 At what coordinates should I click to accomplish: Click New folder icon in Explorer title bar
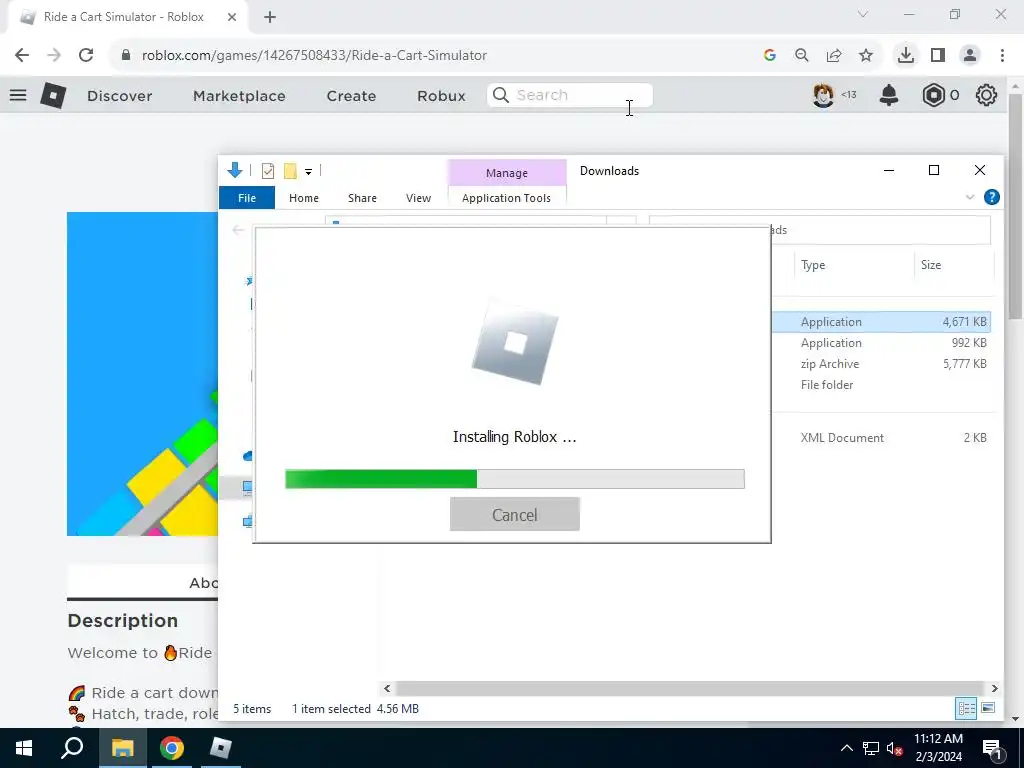tap(290, 171)
